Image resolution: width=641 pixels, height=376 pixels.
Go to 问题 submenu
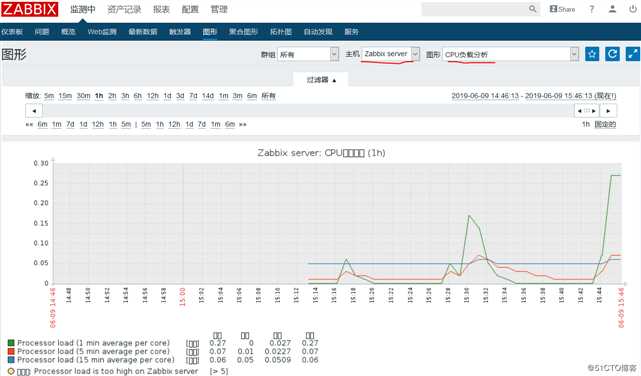(42, 31)
